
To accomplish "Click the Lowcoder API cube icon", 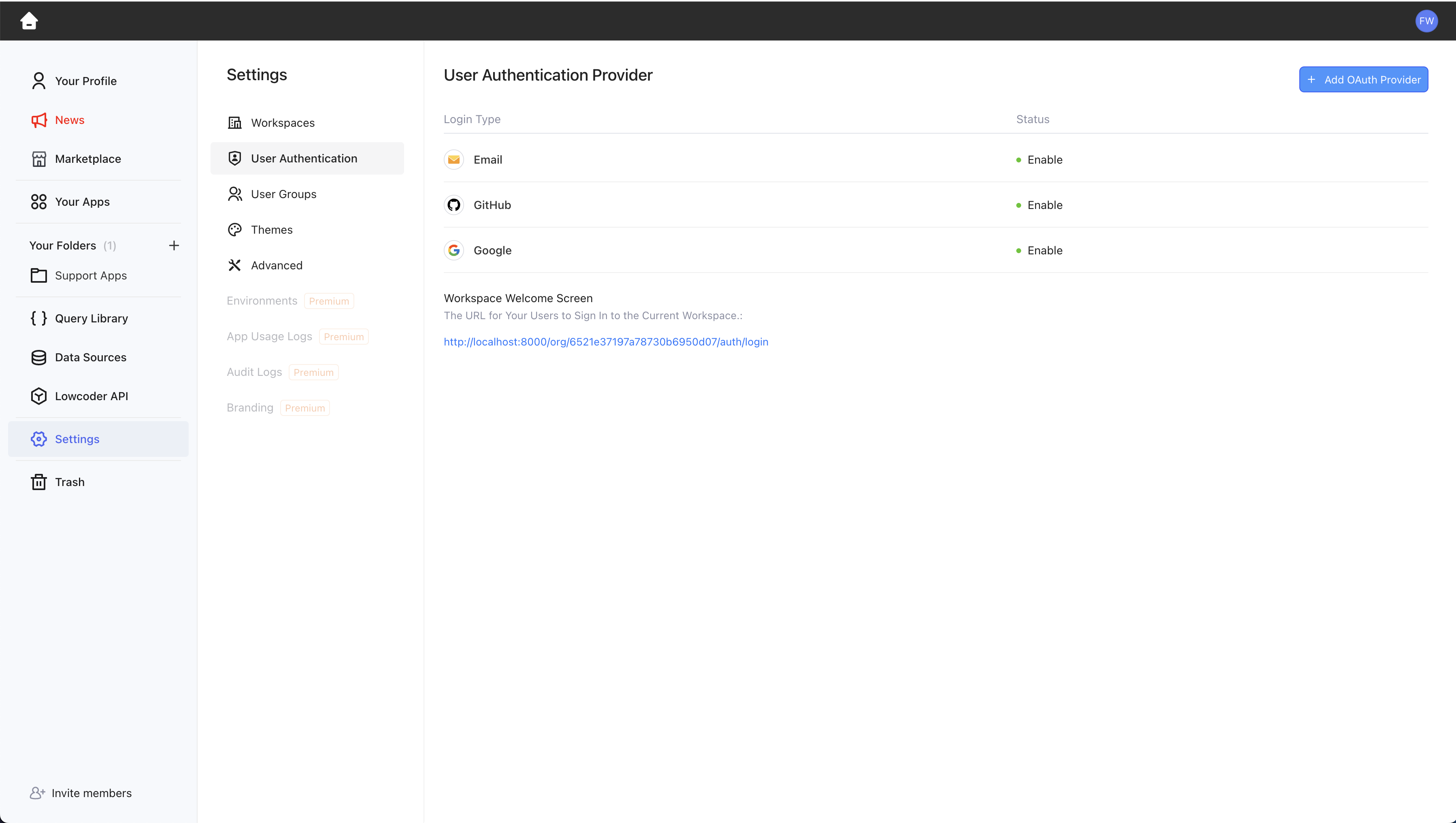I will 38,396.
